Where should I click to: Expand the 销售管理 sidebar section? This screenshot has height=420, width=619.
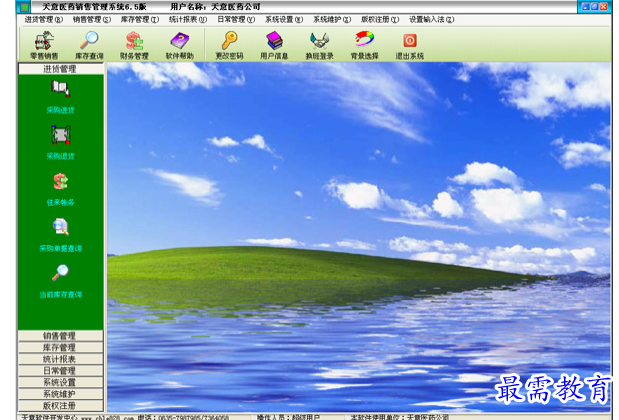click(x=60, y=336)
